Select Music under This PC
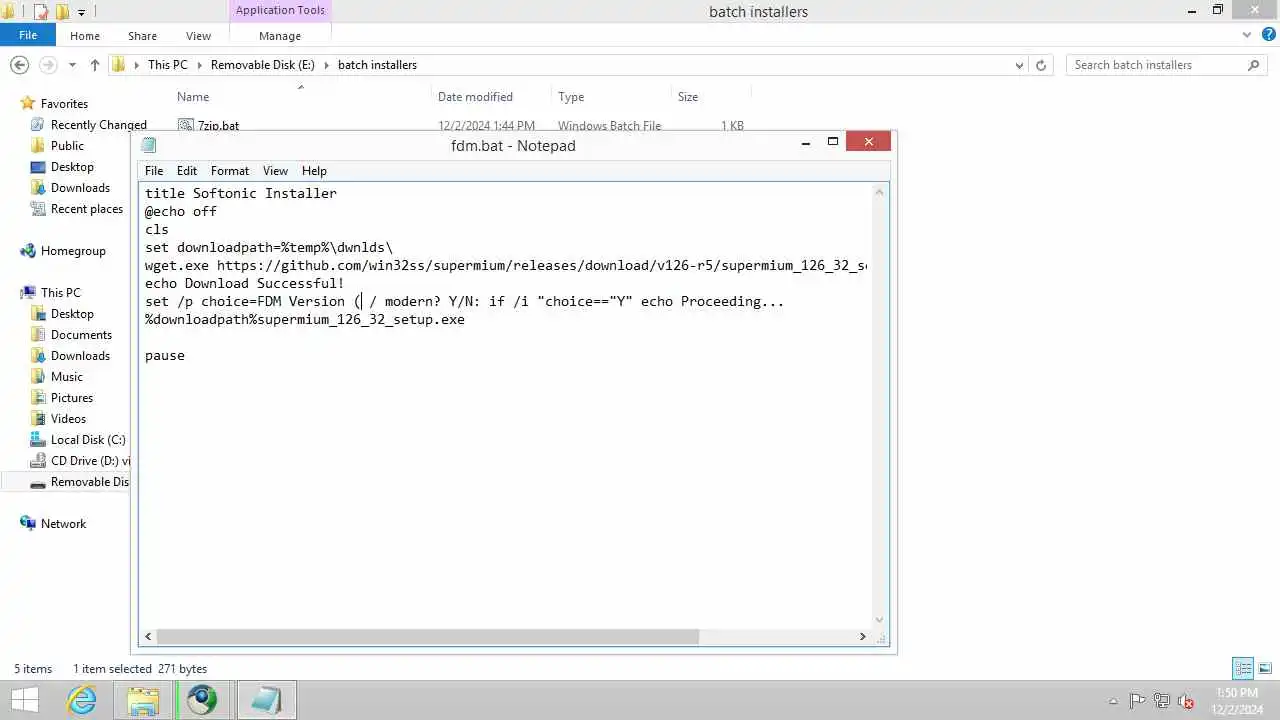1280x720 pixels. [56, 377]
